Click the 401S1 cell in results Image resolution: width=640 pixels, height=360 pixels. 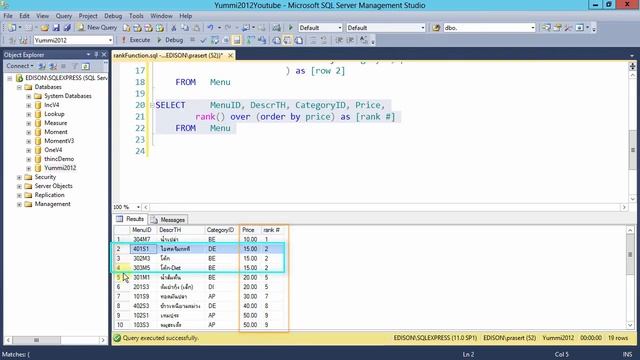pos(143,249)
